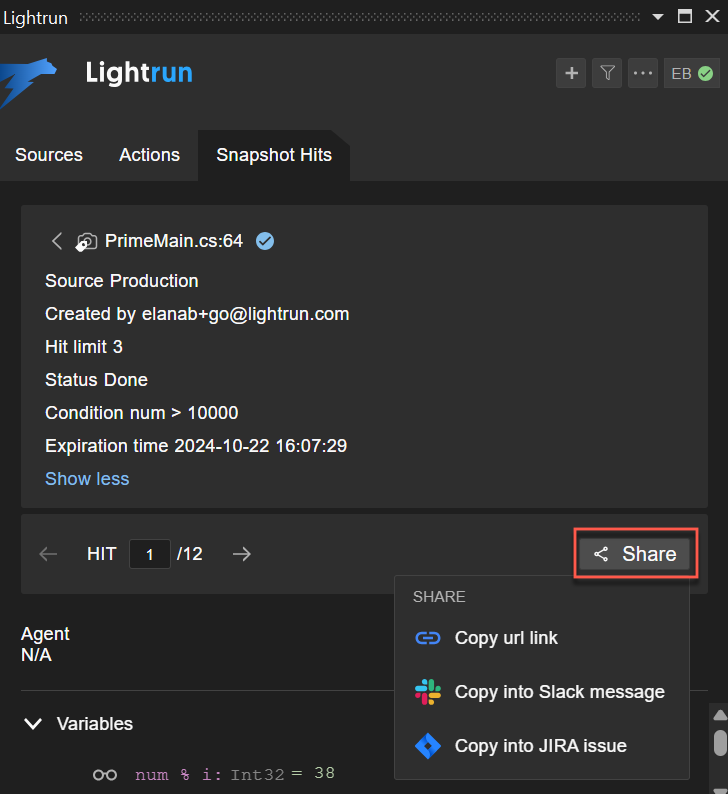The image size is (728, 794).
Task: Choose Copy url link
Action: point(506,638)
